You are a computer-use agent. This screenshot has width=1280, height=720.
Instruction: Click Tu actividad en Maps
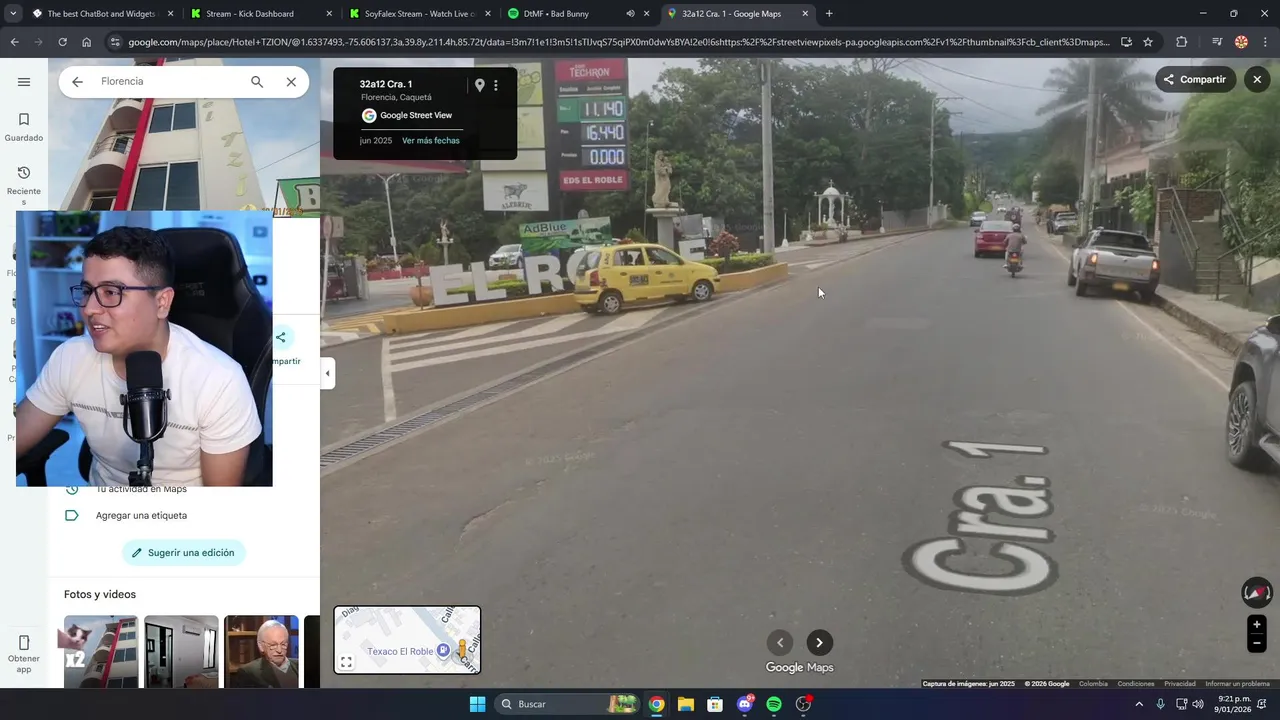tap(141, 489)
